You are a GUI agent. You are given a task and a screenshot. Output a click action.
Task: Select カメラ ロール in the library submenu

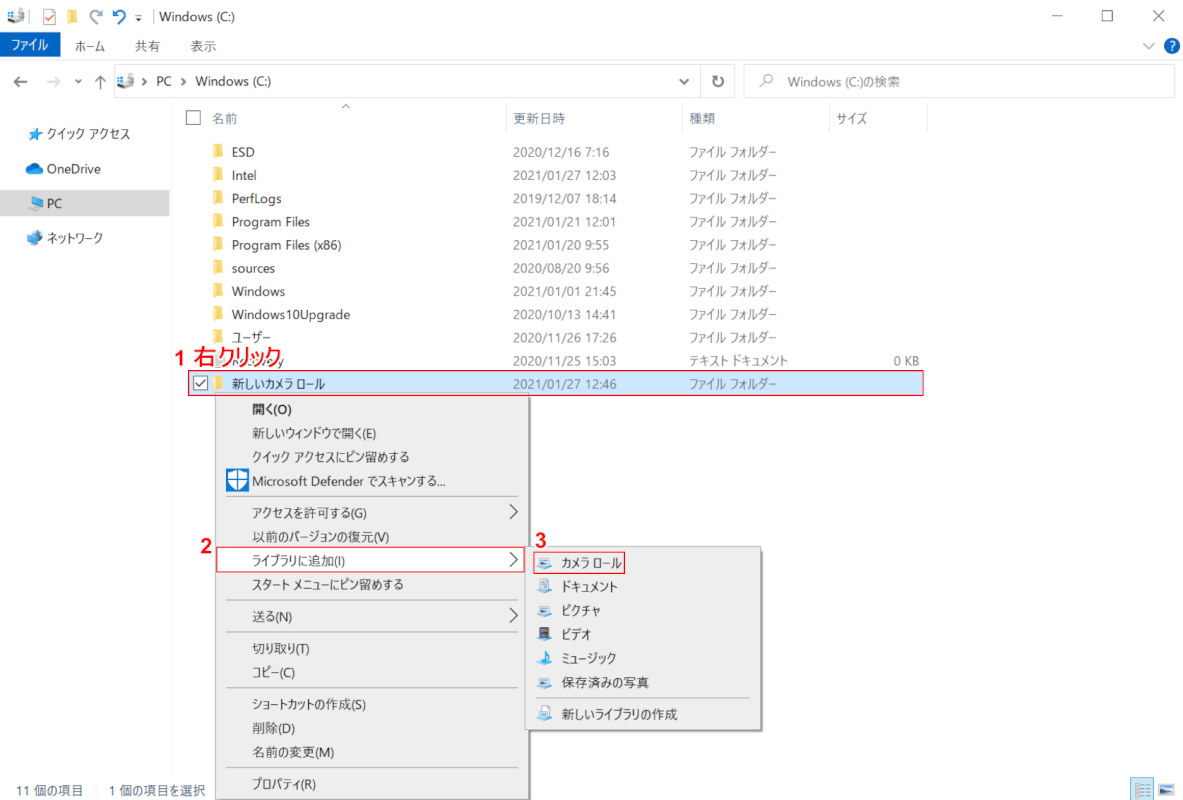point(590,563)
